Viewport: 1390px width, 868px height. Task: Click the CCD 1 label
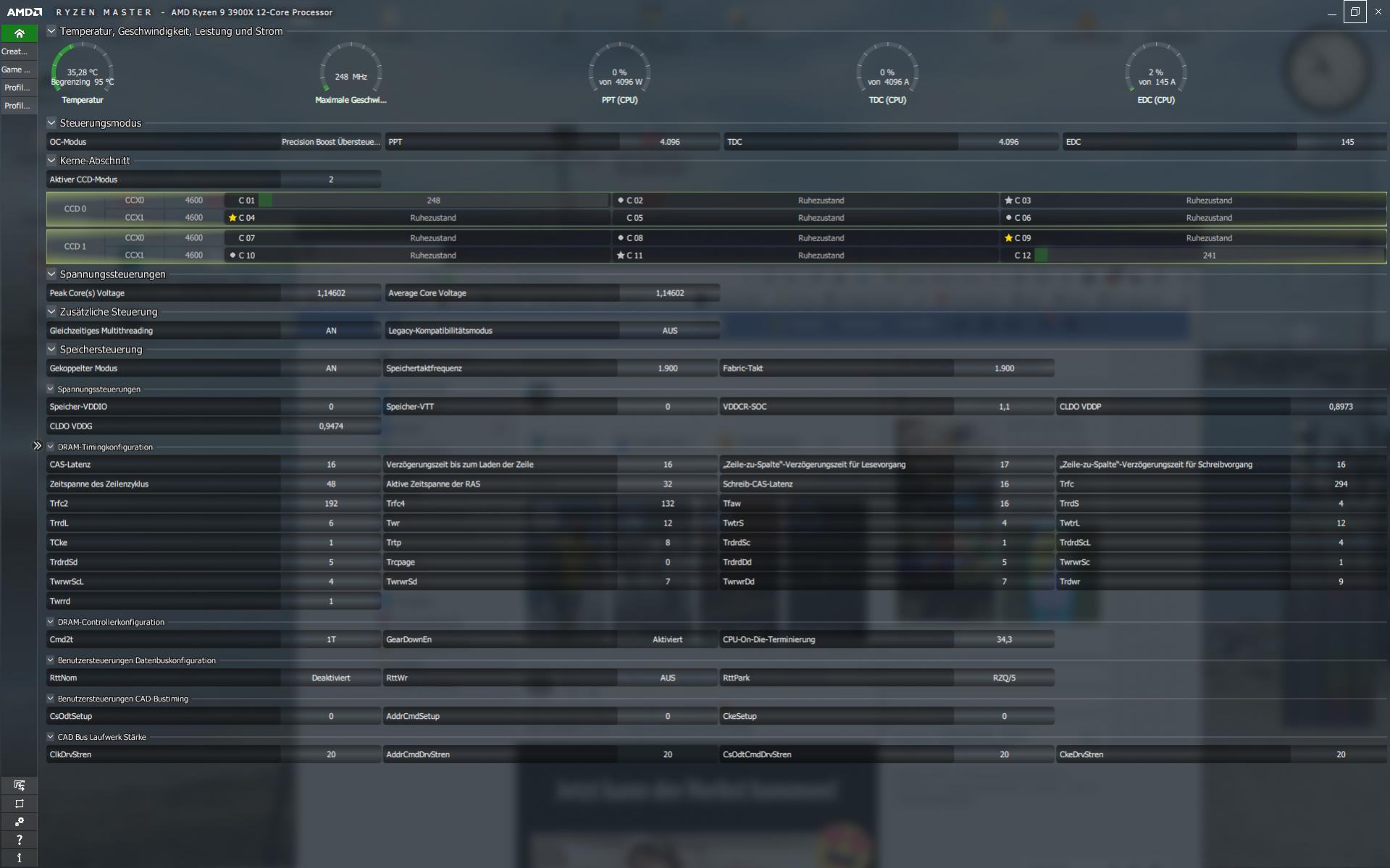pyautogui.click(x=75, y=247)
